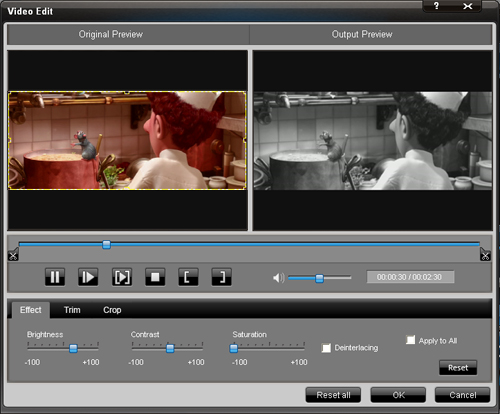Screen dimensions: 500x414
Task: Click the timeline playhead handle
Action: coord(106,245)
